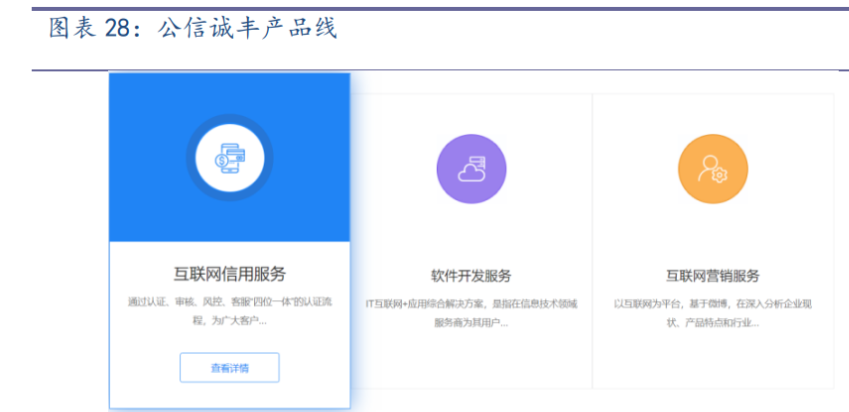Select the description starting IT互联网+应用综合解决方案
The width and height of the screenshot is (849, 412).
(471, 313)
